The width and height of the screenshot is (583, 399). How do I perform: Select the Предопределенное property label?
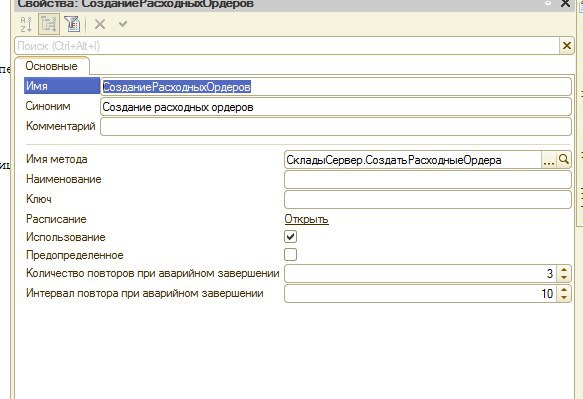point(74,255)
